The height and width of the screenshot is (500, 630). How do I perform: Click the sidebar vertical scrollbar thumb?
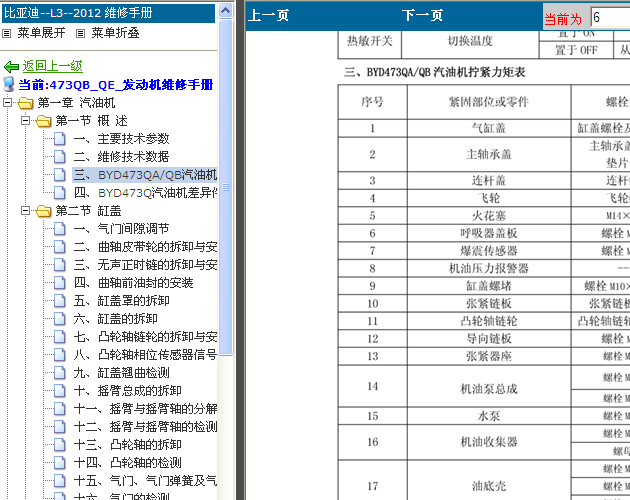226,188
